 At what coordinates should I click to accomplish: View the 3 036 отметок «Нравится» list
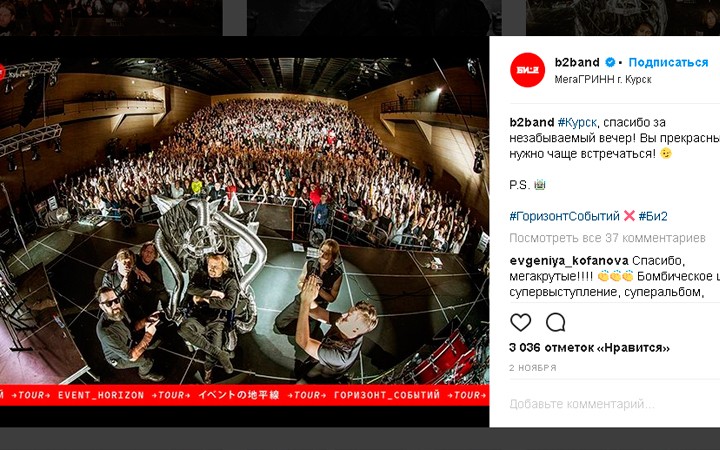coord(589,348)
